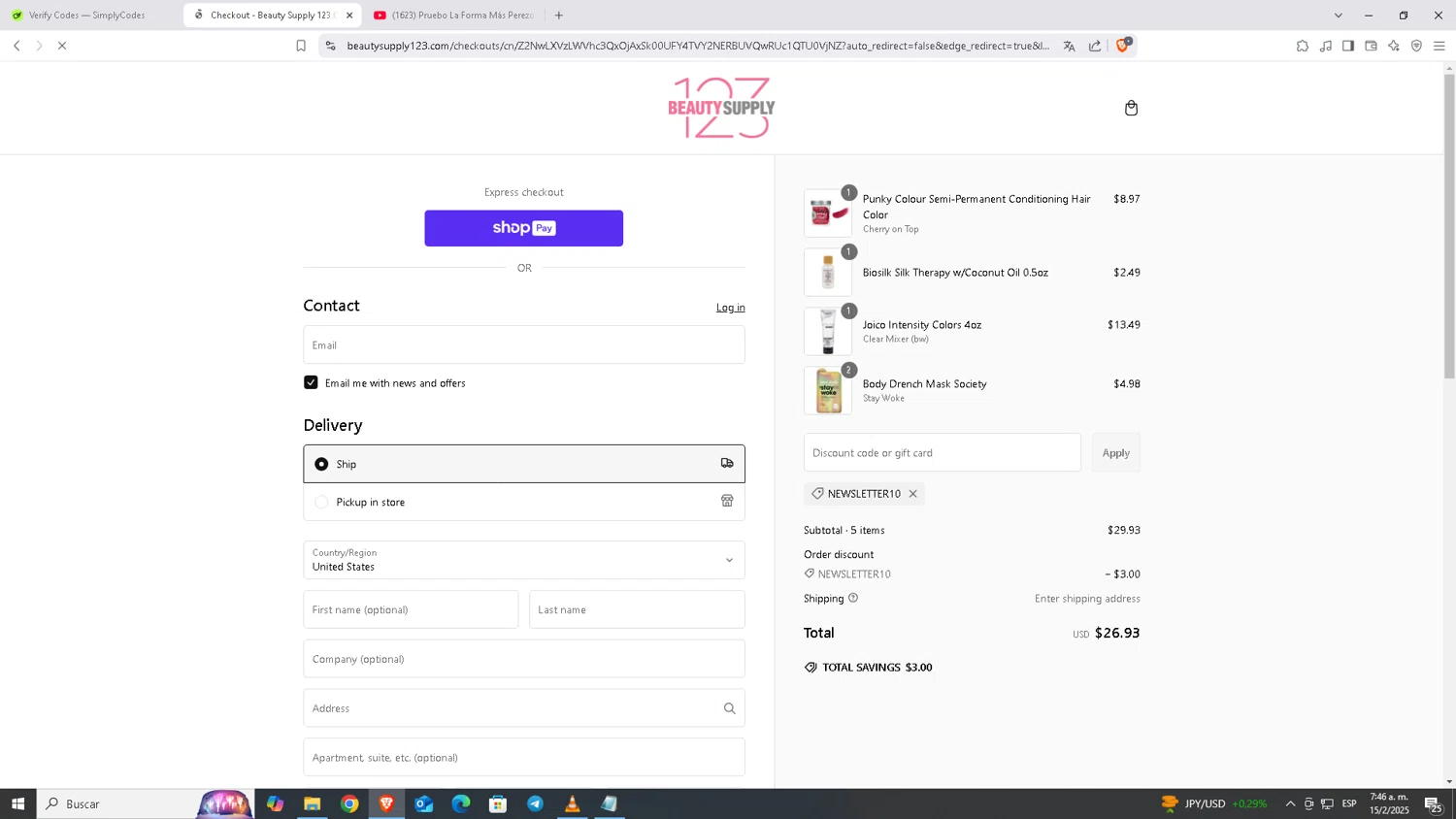Click the browser address bar URL
The image size is (1456, 819).
698,46
